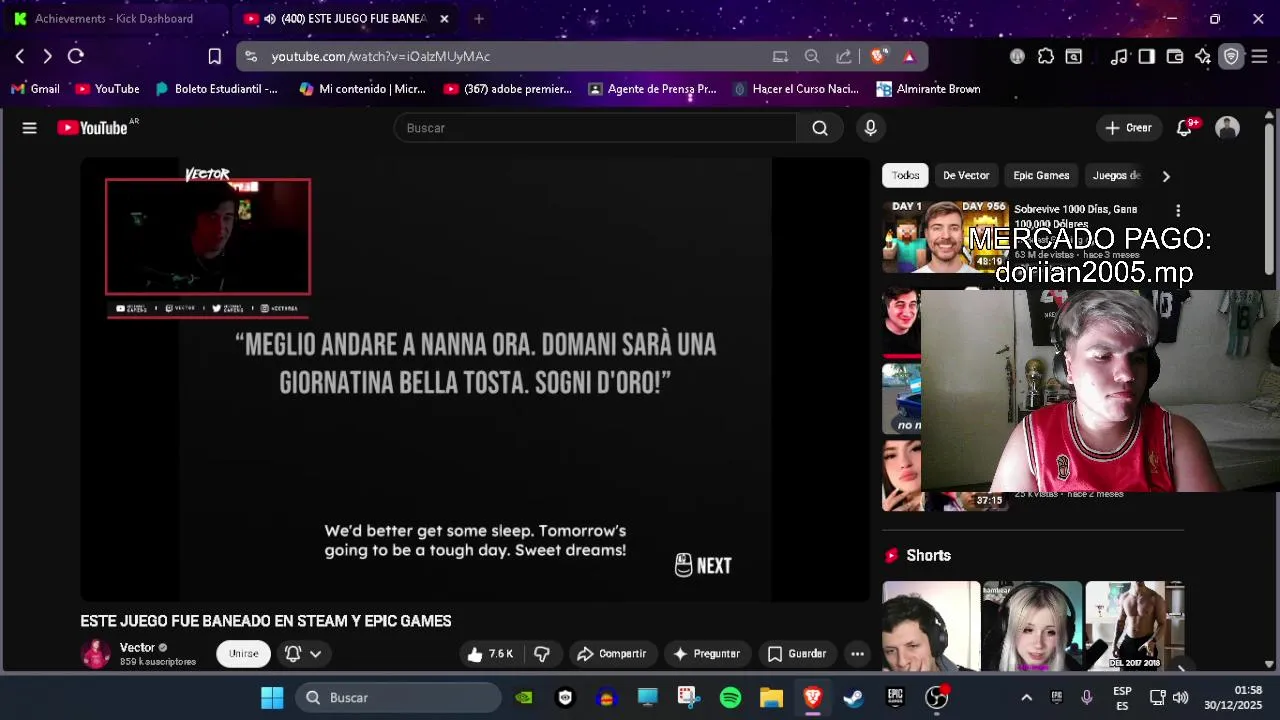The width and height of the screenshot is (1280, 720).
Task: Open Brave Shields lion icon
Action: [x=878, y=56]
